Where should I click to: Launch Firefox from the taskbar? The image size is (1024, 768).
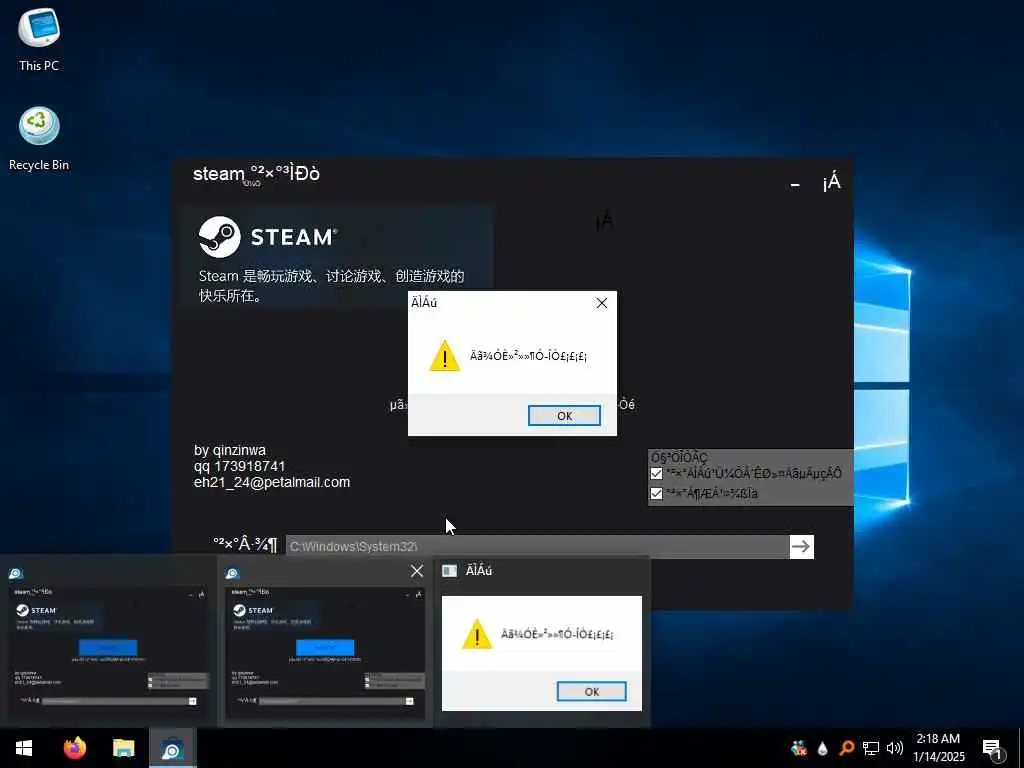pyautogui.click(x=74, y=748)
